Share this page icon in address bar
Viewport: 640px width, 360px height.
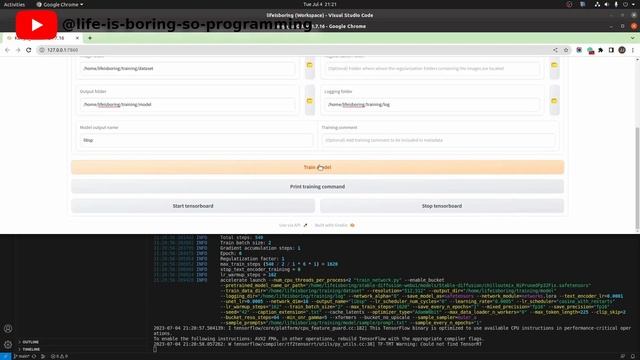coord(555,50)
